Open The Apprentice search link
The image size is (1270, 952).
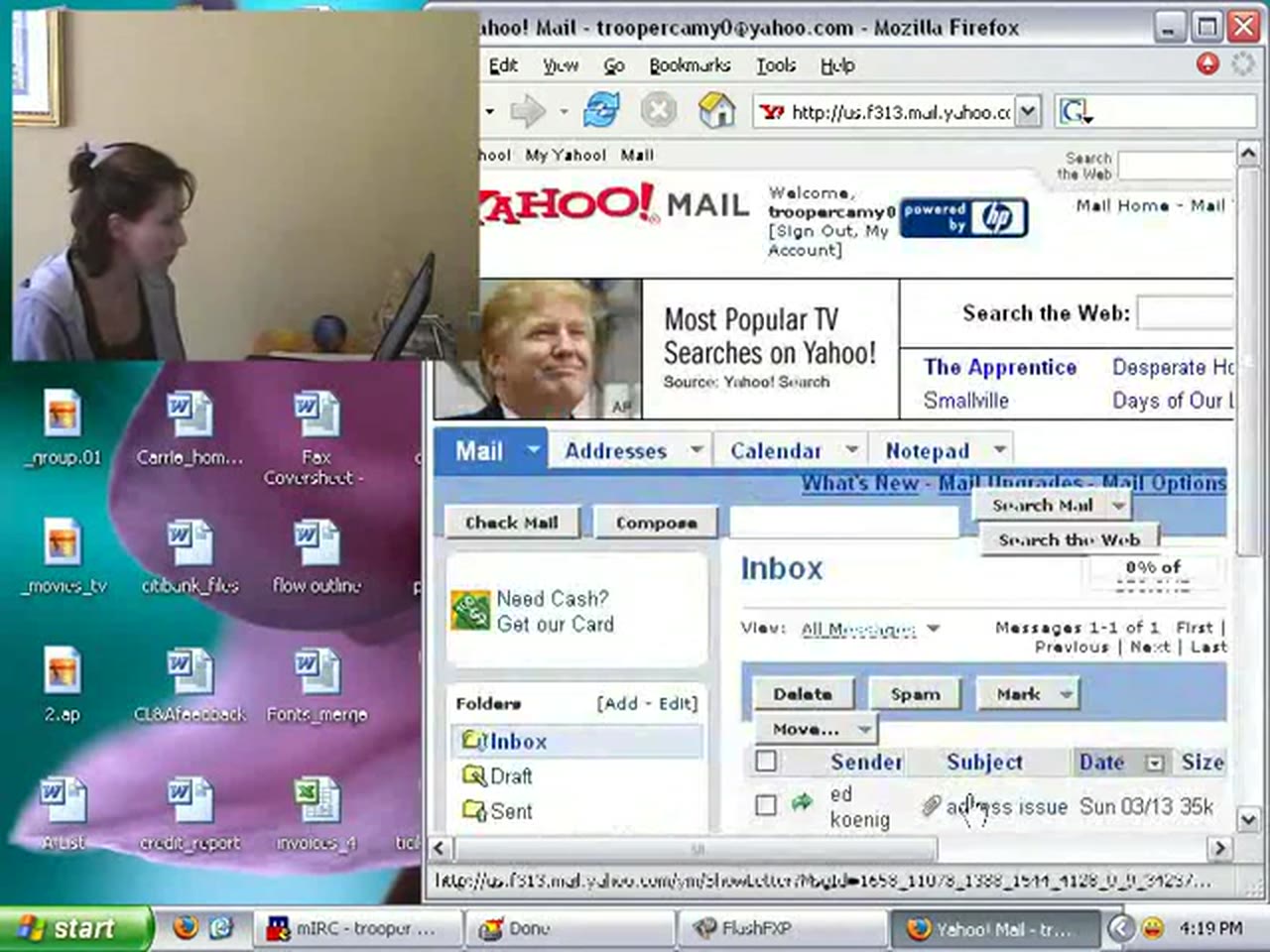[x=999, y=367]
